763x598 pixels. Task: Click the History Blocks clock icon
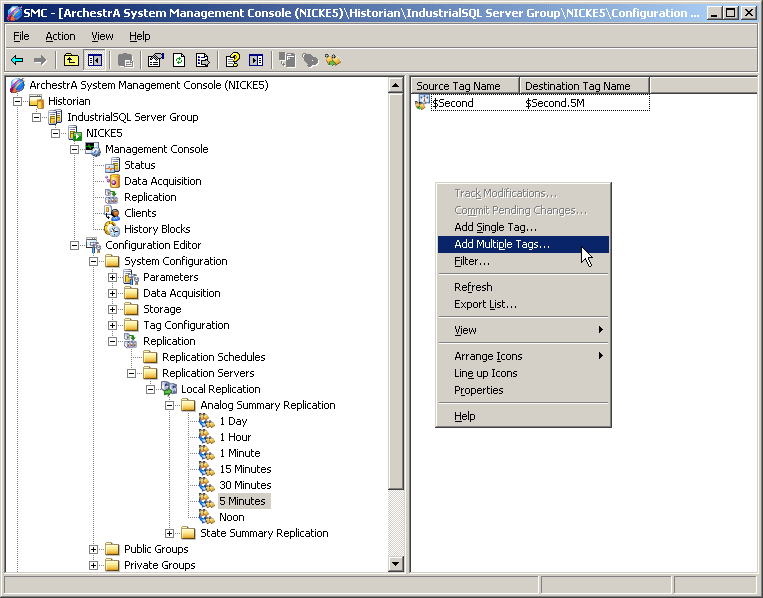pyautogui.click(x=112, y=229)
